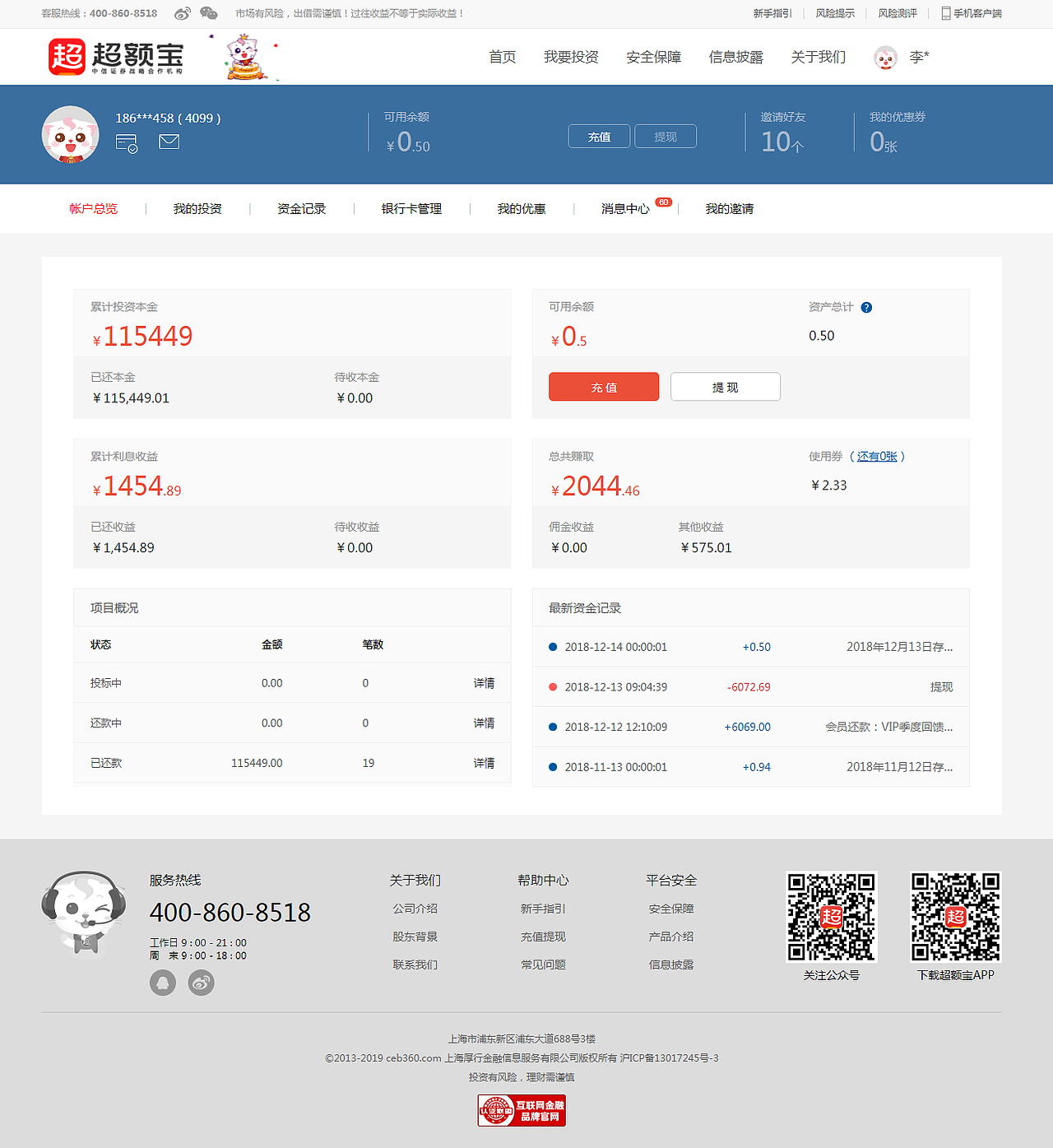1053x1148 pixels.
Task: Click the user avatar next to 李*
Action: 885,58
